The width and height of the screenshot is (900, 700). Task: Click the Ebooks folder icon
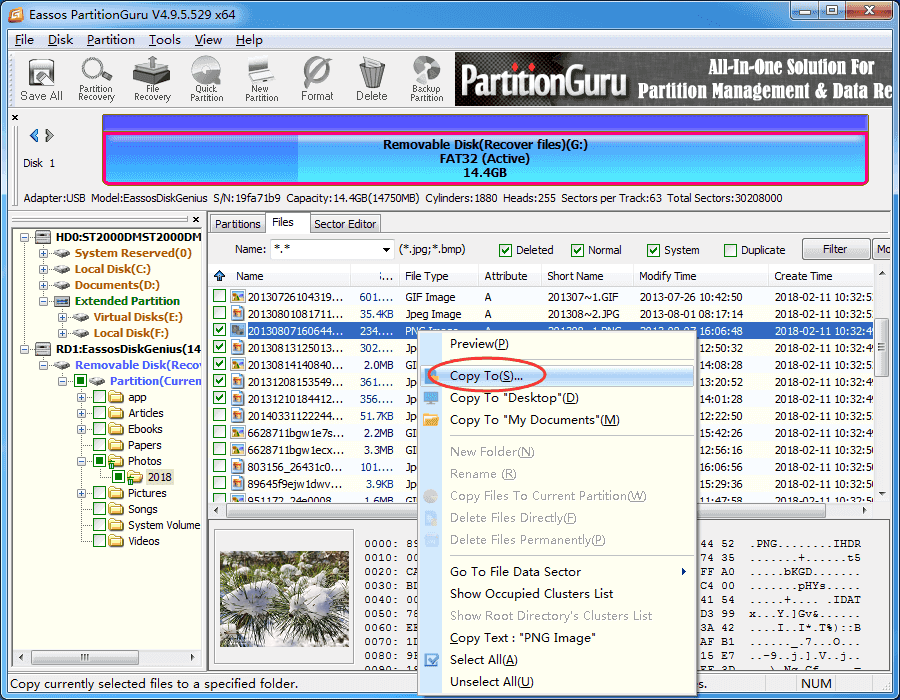[x=116, y=429]
